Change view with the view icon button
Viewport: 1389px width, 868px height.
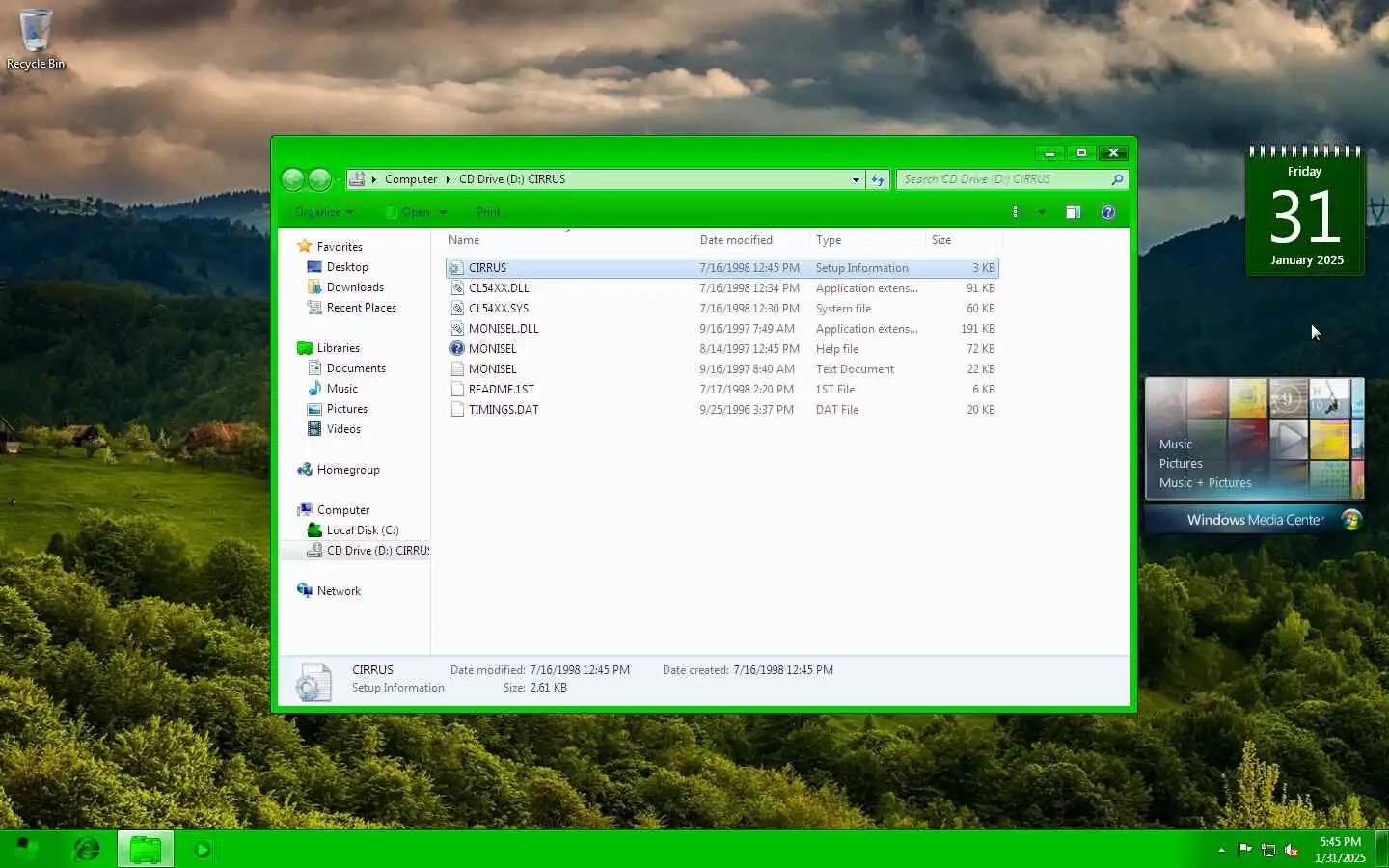[x=1015, y=212]
